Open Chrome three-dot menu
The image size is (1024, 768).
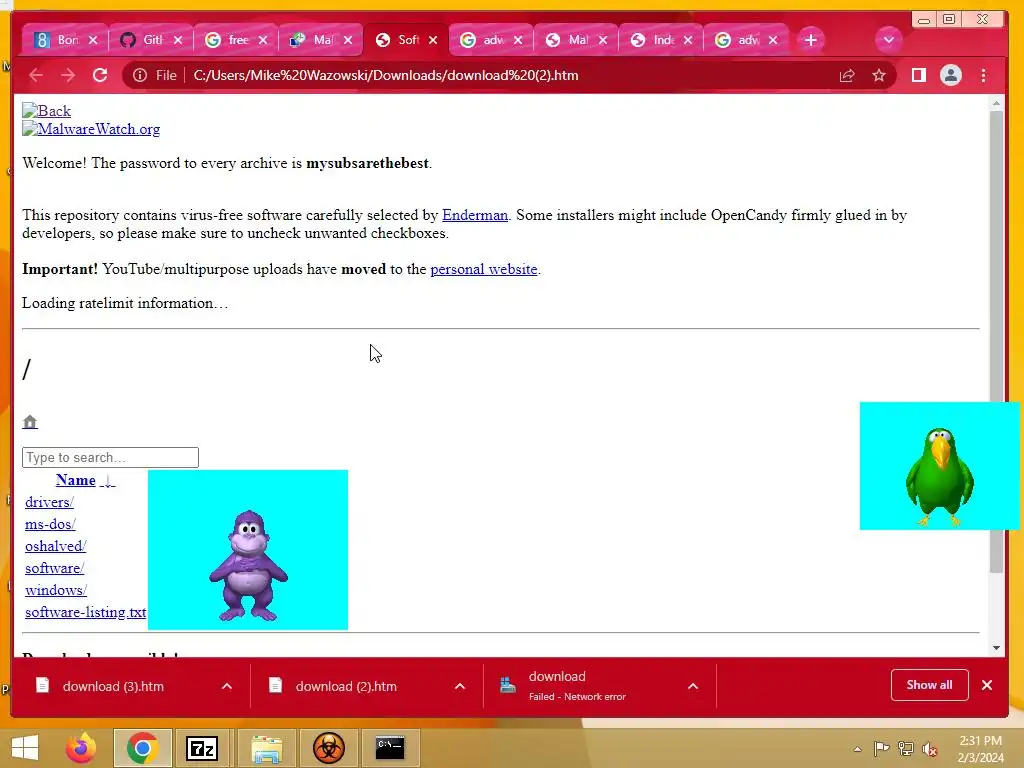coord(984,75)
